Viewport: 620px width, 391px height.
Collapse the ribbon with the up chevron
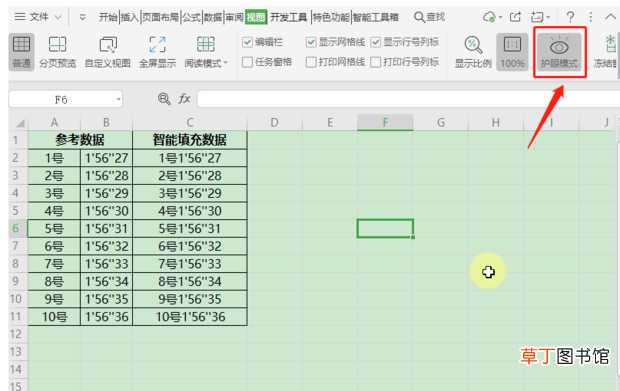tap(611, 17)
